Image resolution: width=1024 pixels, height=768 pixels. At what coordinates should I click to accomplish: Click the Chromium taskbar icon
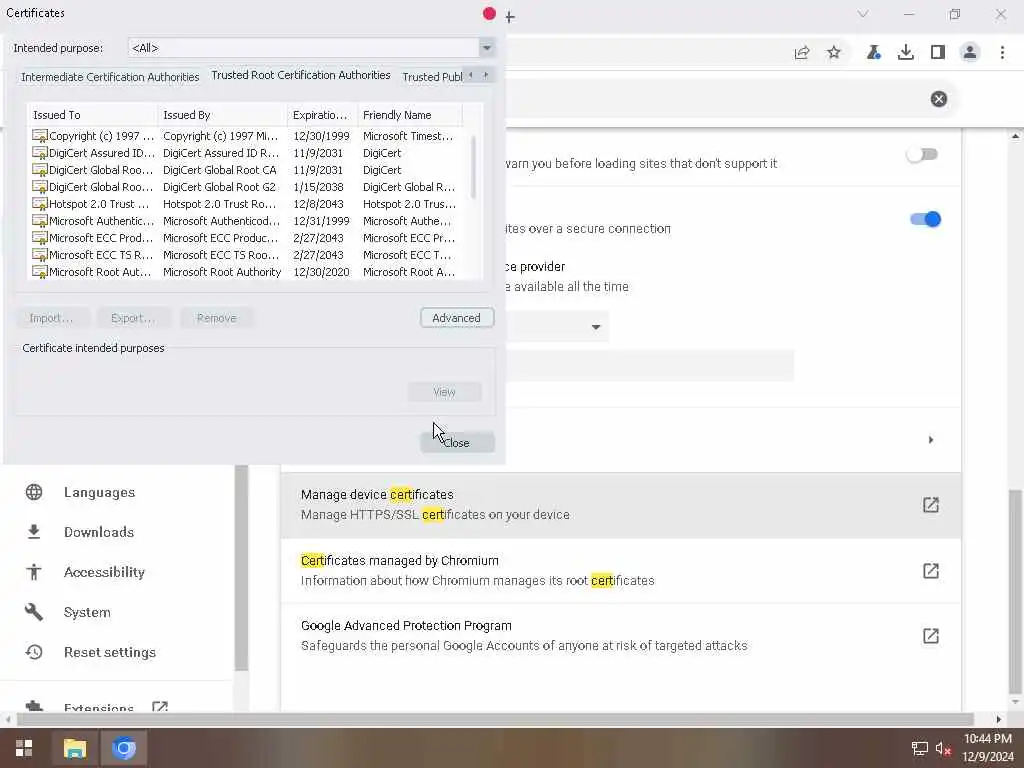[123, 748]
